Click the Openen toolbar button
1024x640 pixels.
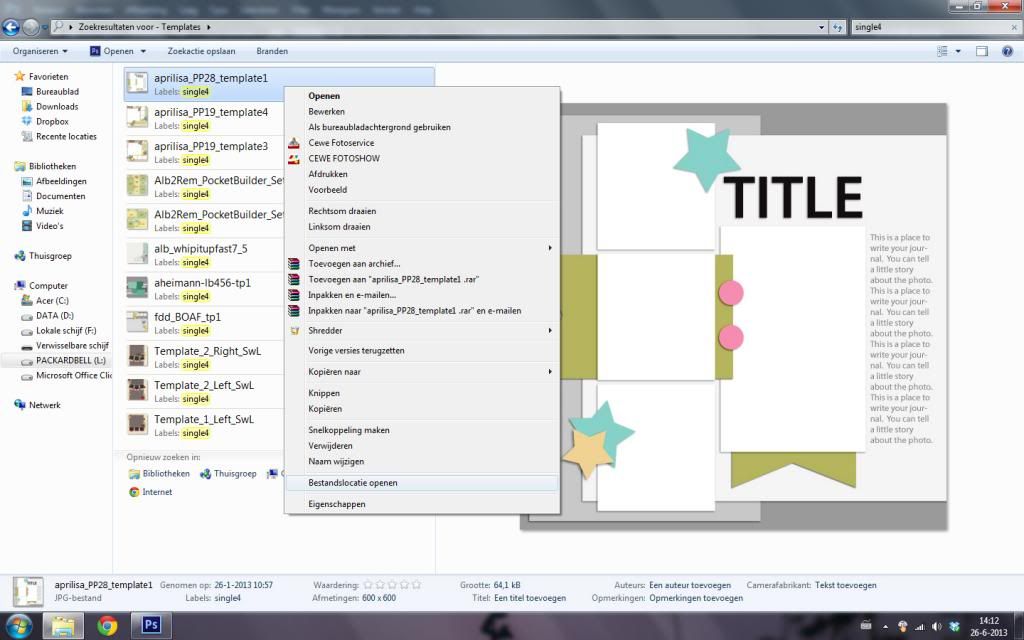112,51
